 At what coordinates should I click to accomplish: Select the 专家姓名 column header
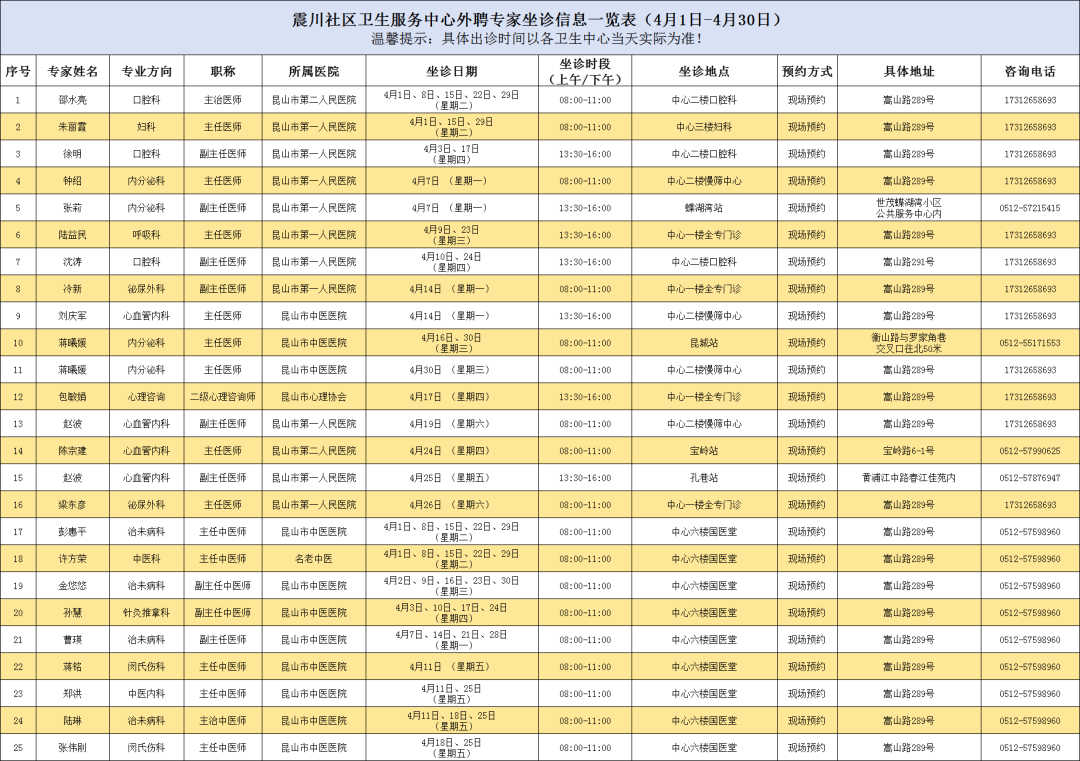click(72, 71)
